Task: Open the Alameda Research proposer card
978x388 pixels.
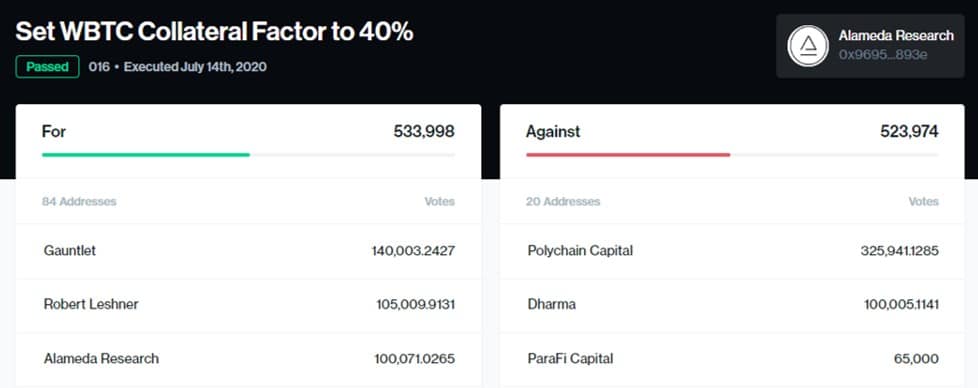Action: coord(870,46)
